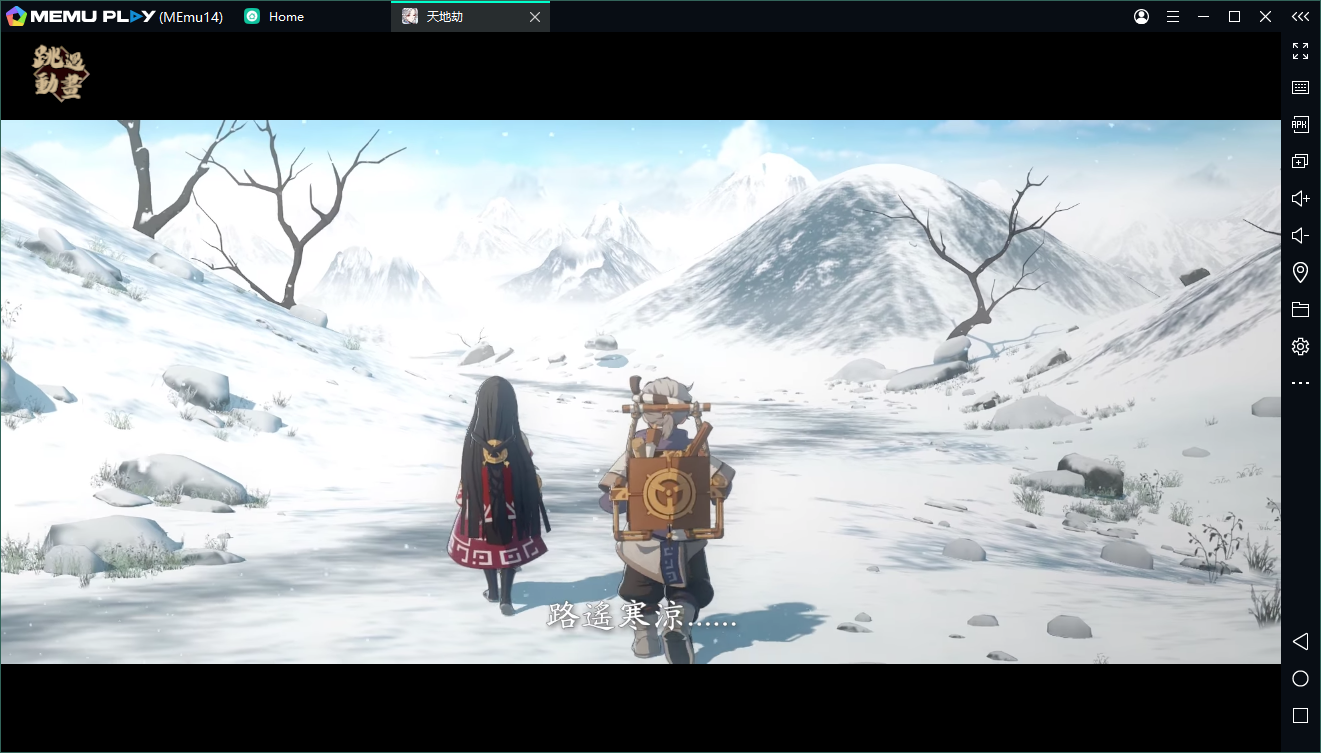This screenshot has height=753, width=1321.
Task: Open the shared folder
Action: [x=1300, y=310]
